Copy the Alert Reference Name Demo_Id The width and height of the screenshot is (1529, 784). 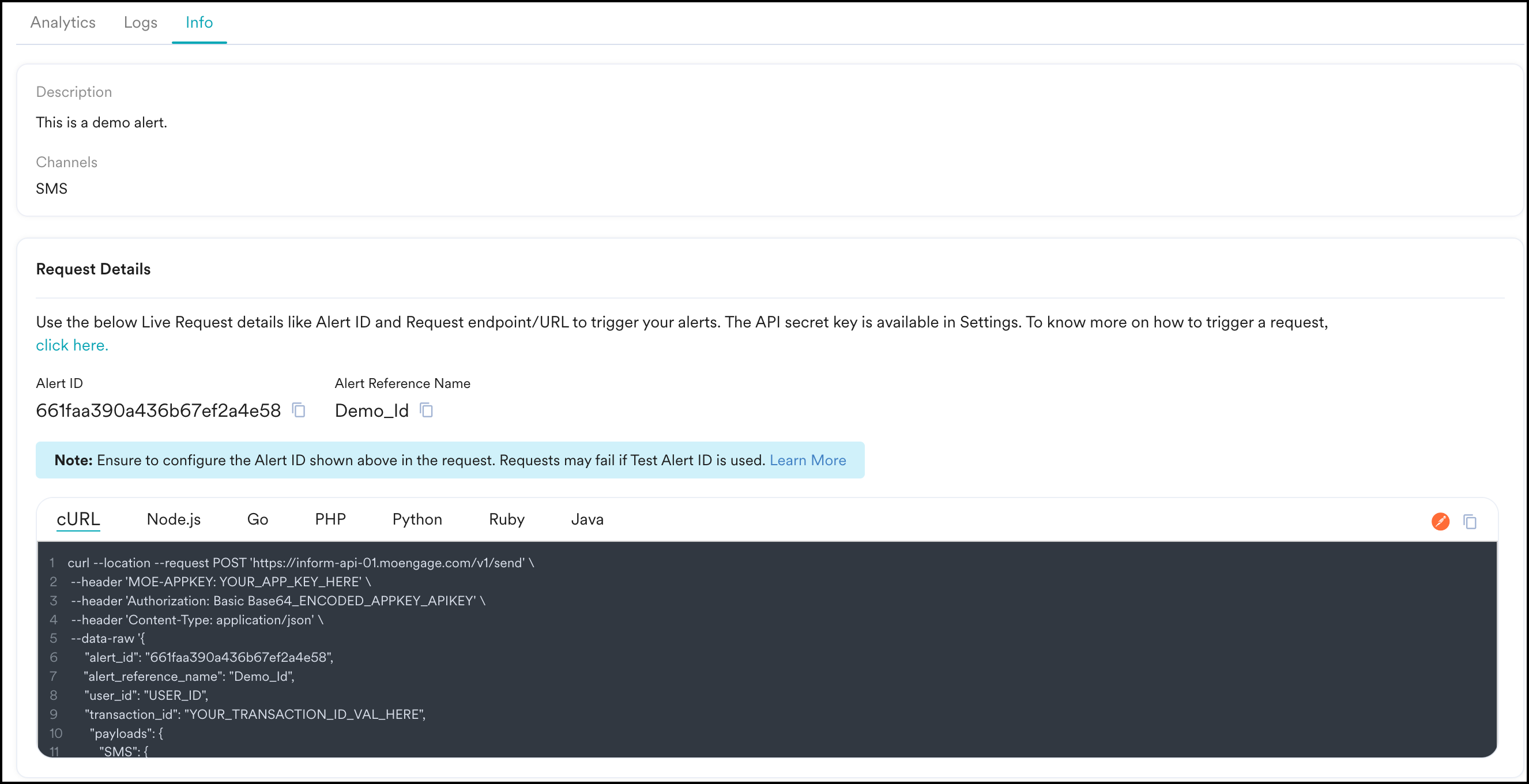point(426,410)
